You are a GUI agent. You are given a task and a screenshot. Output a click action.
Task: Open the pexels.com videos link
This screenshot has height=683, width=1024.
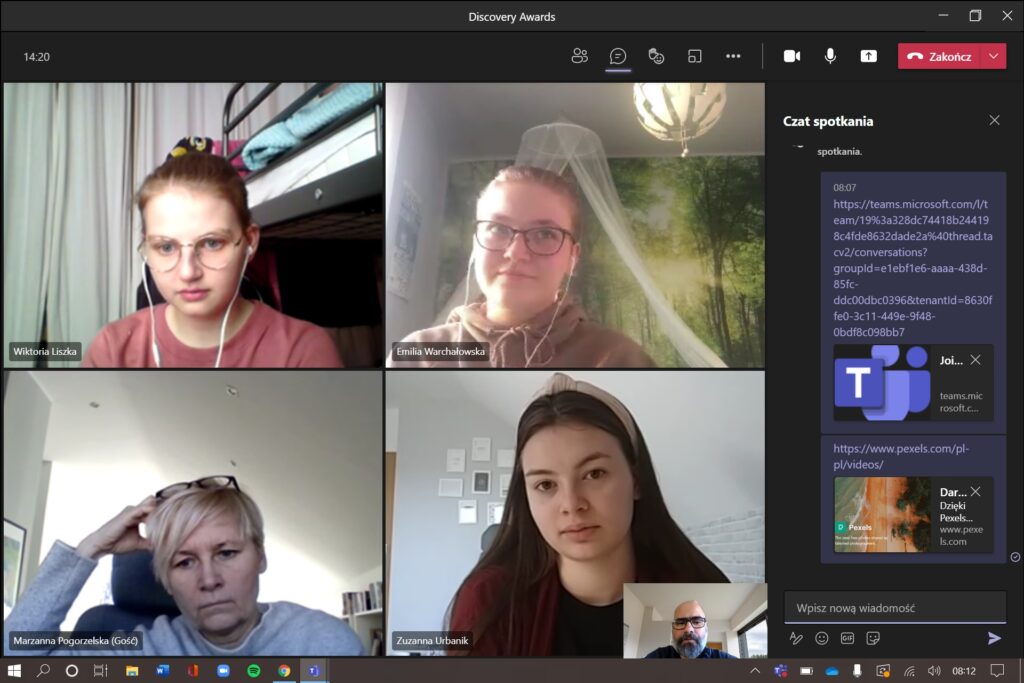pos(900,457)
